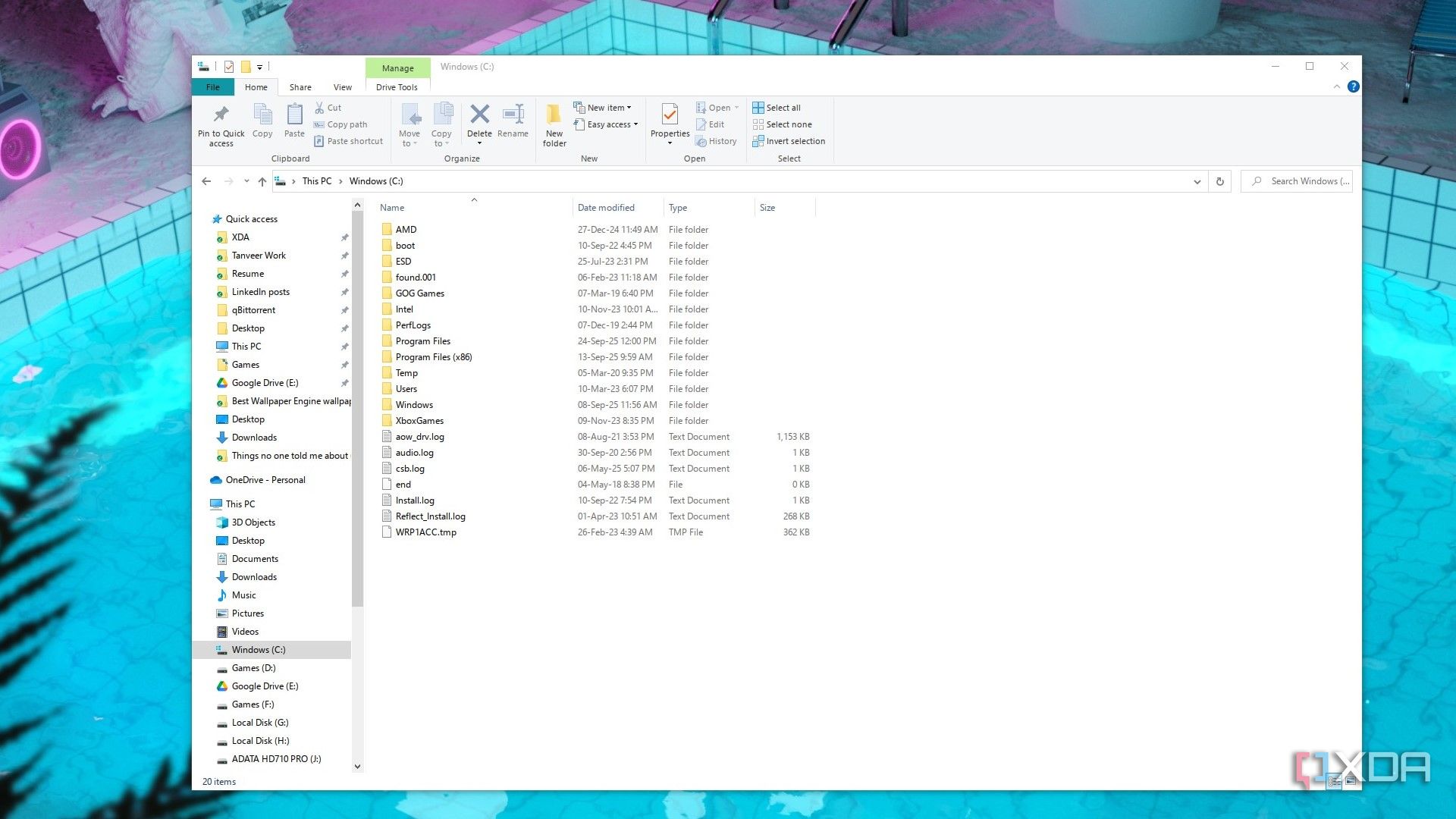
Task: Open the Drive Tools tab
Action: [x=397, y=87]
